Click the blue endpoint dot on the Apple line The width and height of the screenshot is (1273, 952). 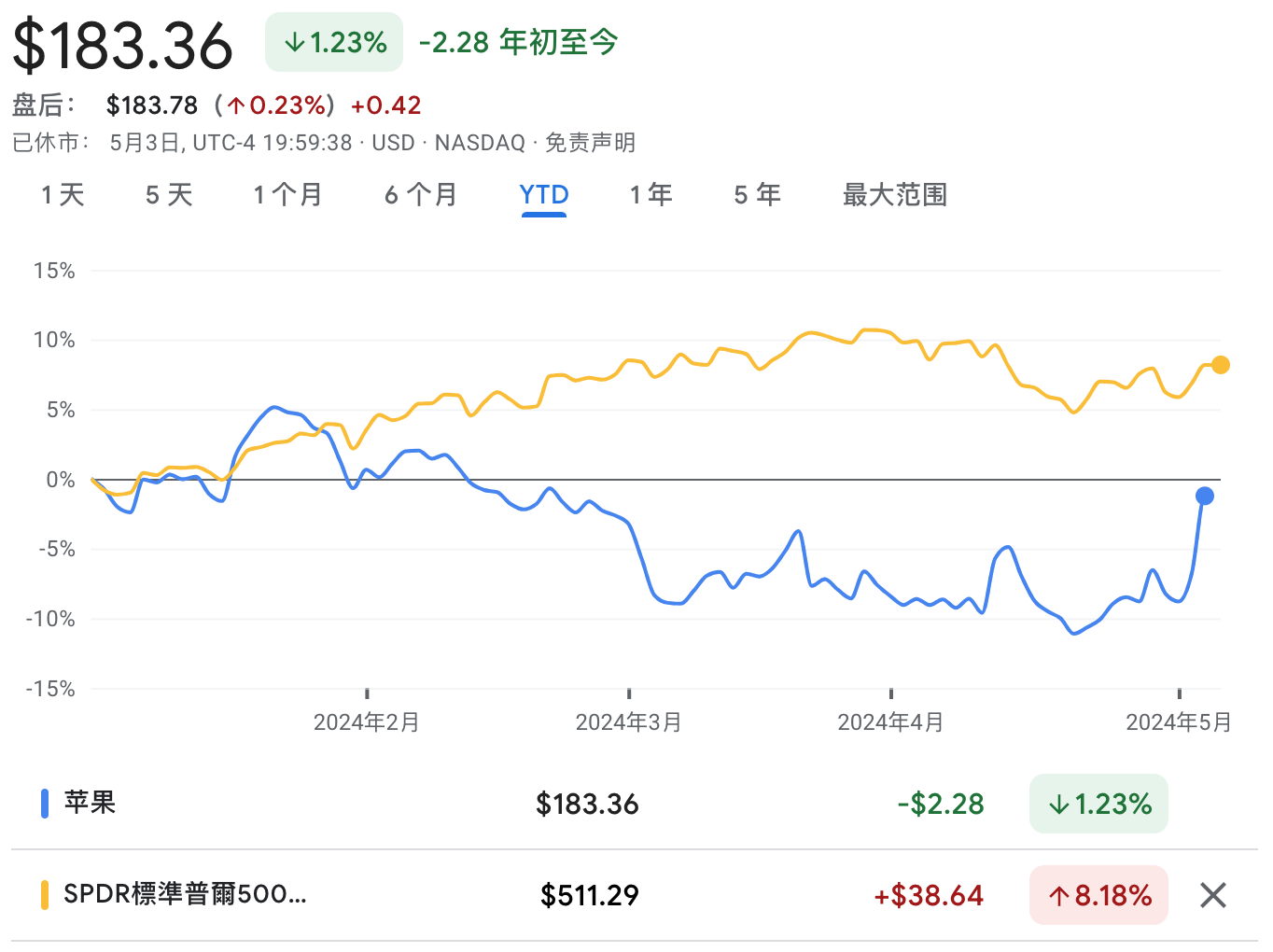click(x=1206, y=496)
